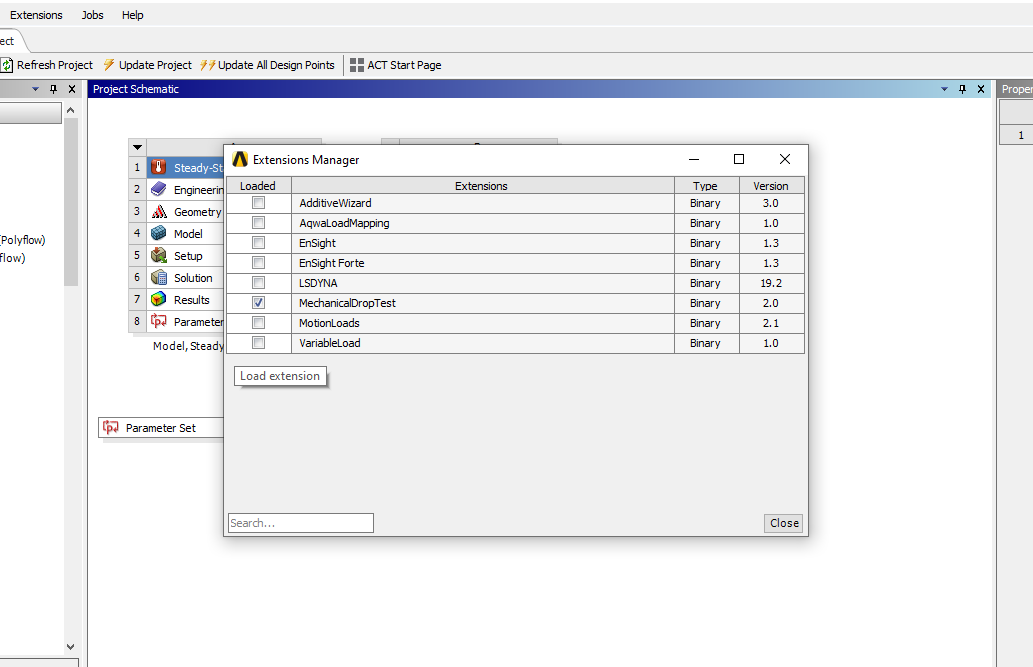Uncheck the MechanicalDropTest extension checkbox
Viewport: 1033px width, 667px height.
coord(258,303)
